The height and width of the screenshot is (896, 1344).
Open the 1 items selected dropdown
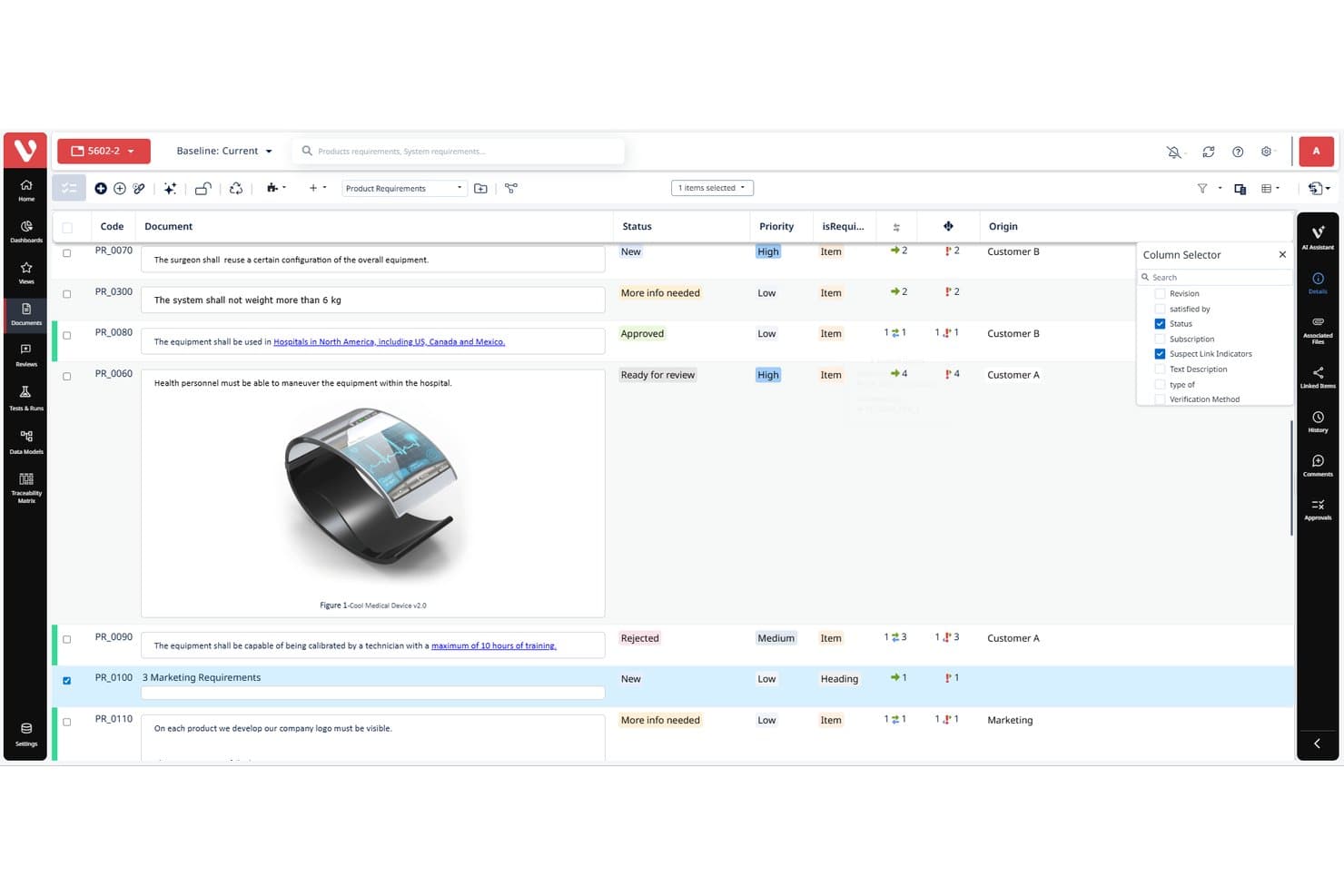click(x=712, y=188)
